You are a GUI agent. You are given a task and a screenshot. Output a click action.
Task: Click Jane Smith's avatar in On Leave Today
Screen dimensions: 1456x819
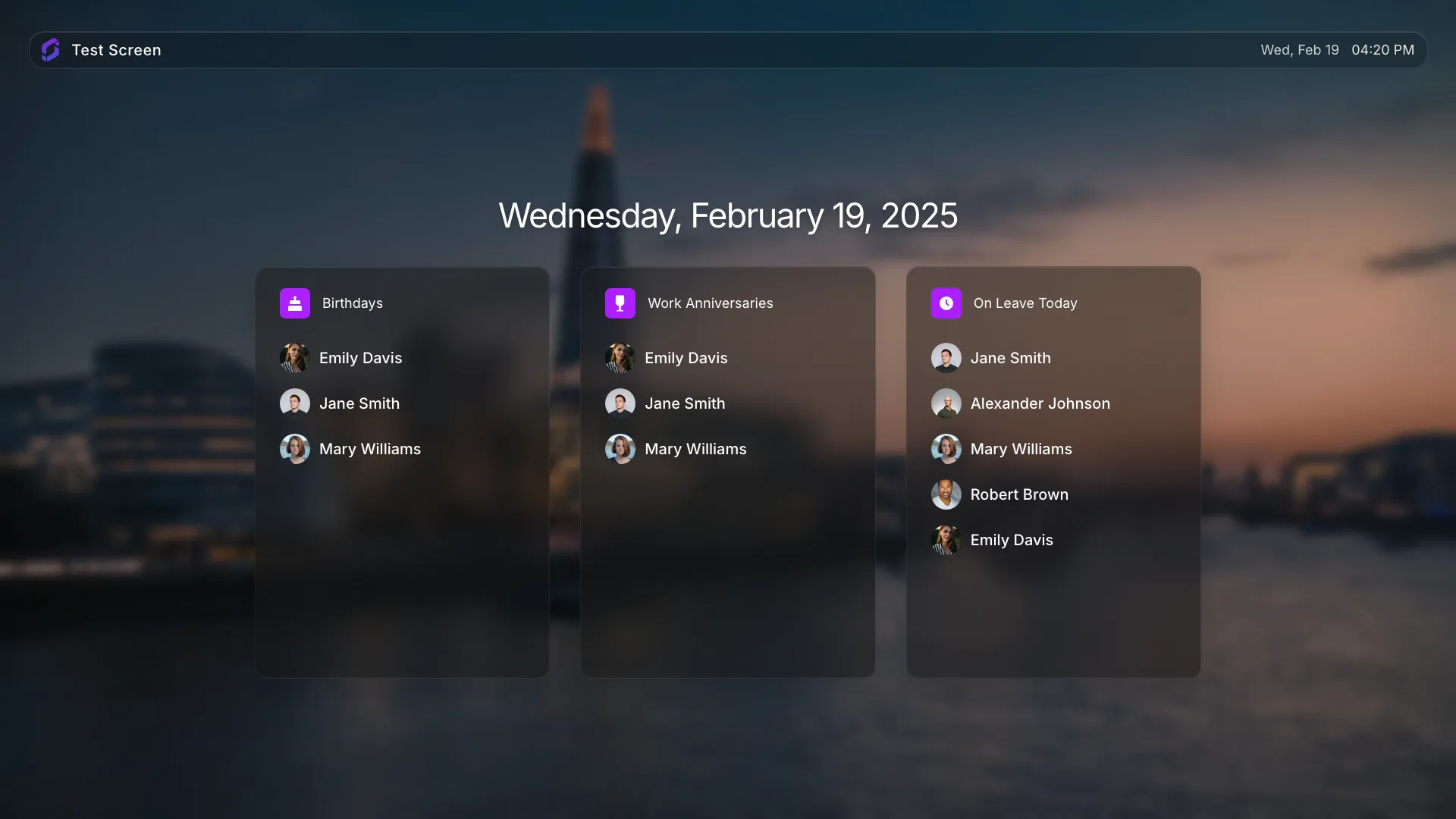click(x=946, y=358)
